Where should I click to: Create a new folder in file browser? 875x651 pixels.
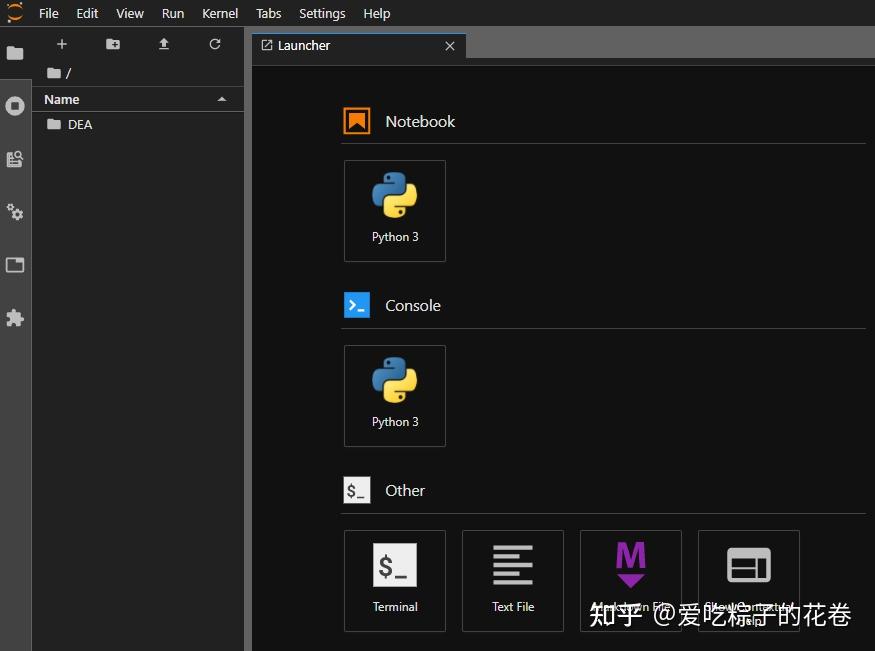[112, 44]
